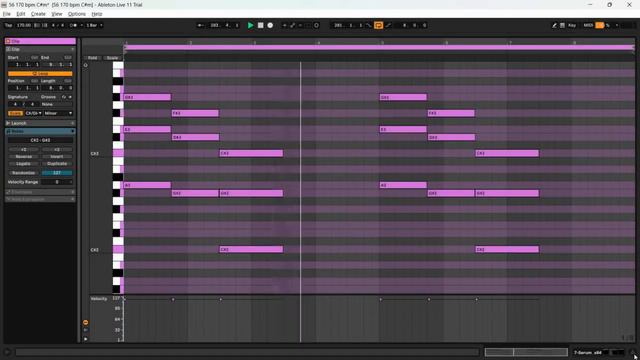Click the preview play icon at bottom left

[x=7, y=352]
